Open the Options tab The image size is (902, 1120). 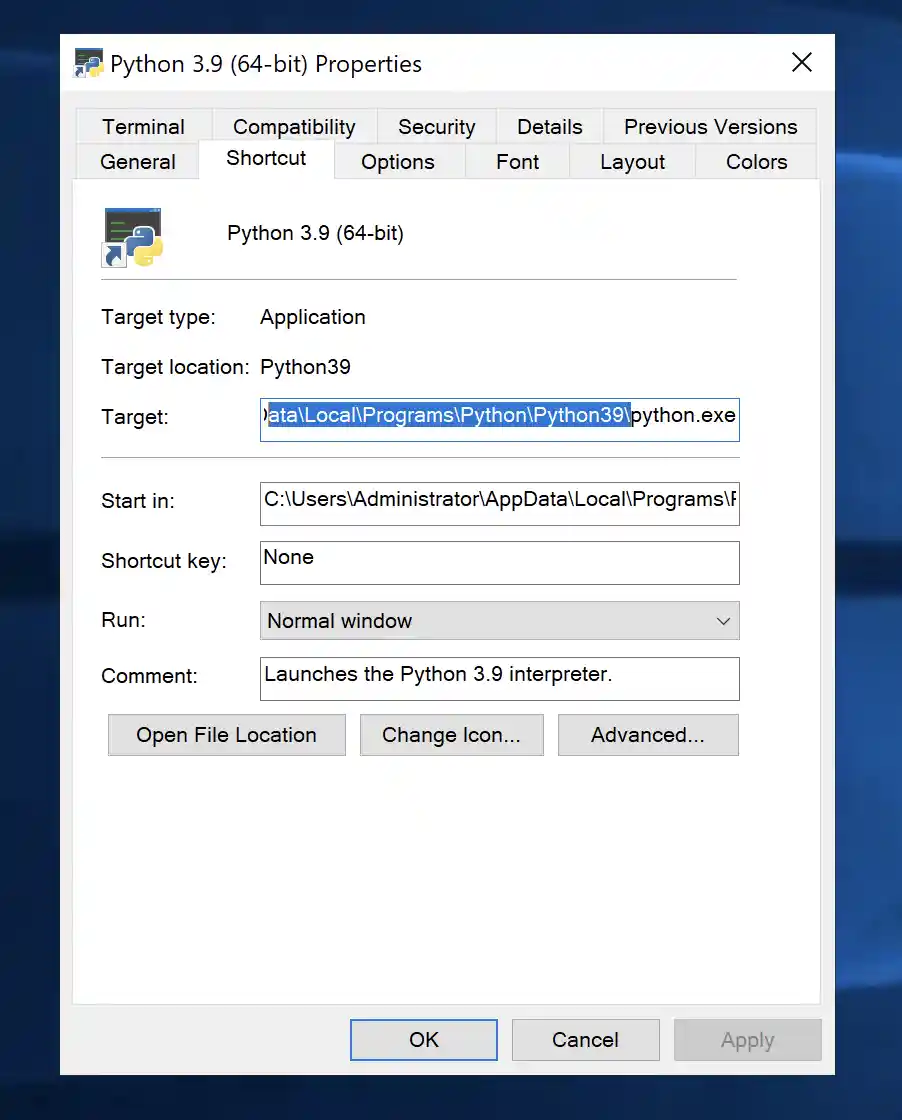398,162
